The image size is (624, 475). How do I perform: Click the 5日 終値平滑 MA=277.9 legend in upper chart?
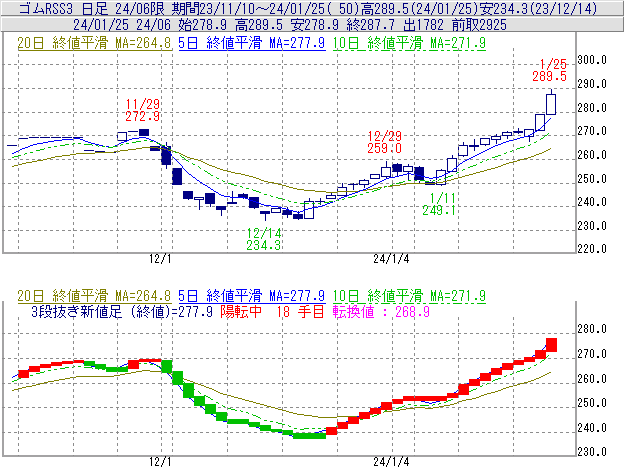click(x=252, y=43)
